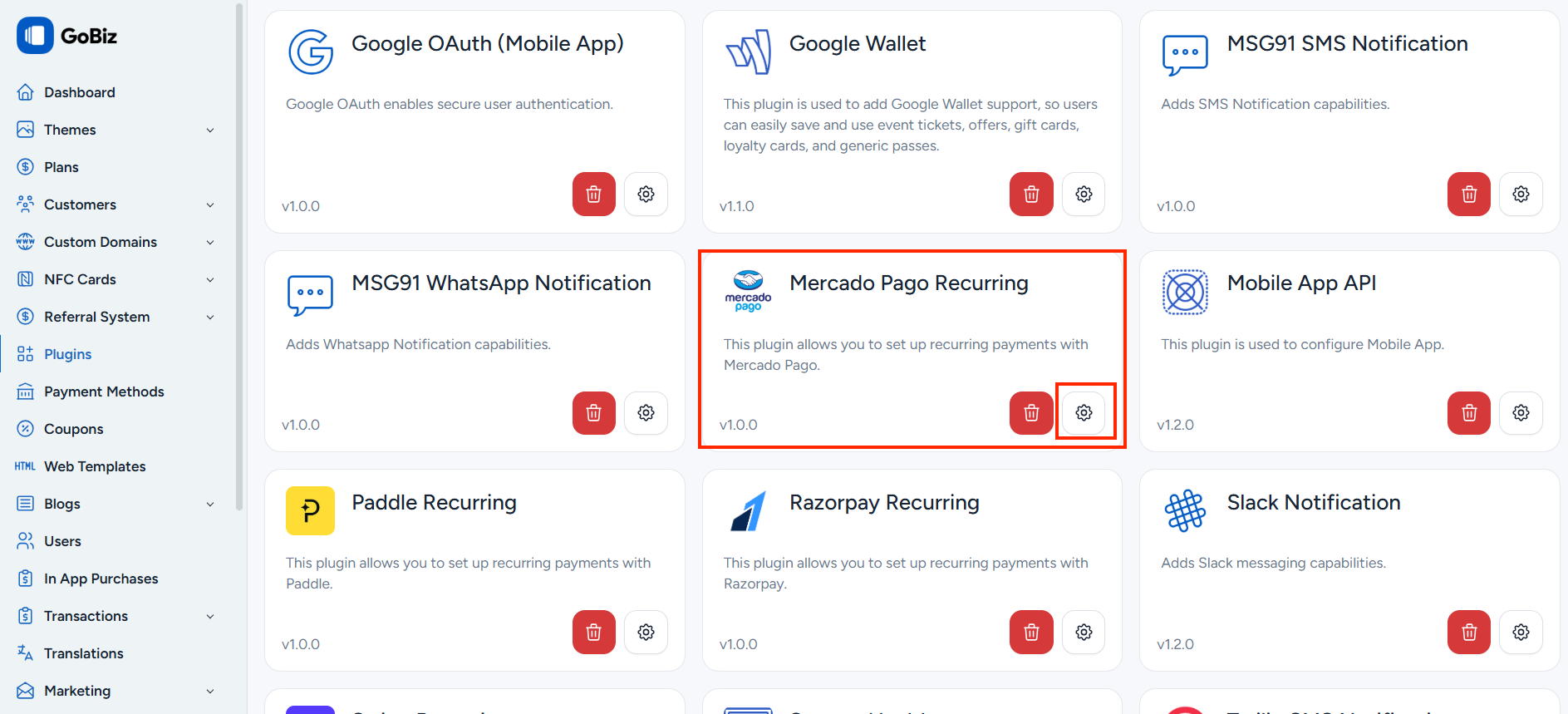
Task: Open Google OAuth plugin settings gear
Action: point(646,195)
